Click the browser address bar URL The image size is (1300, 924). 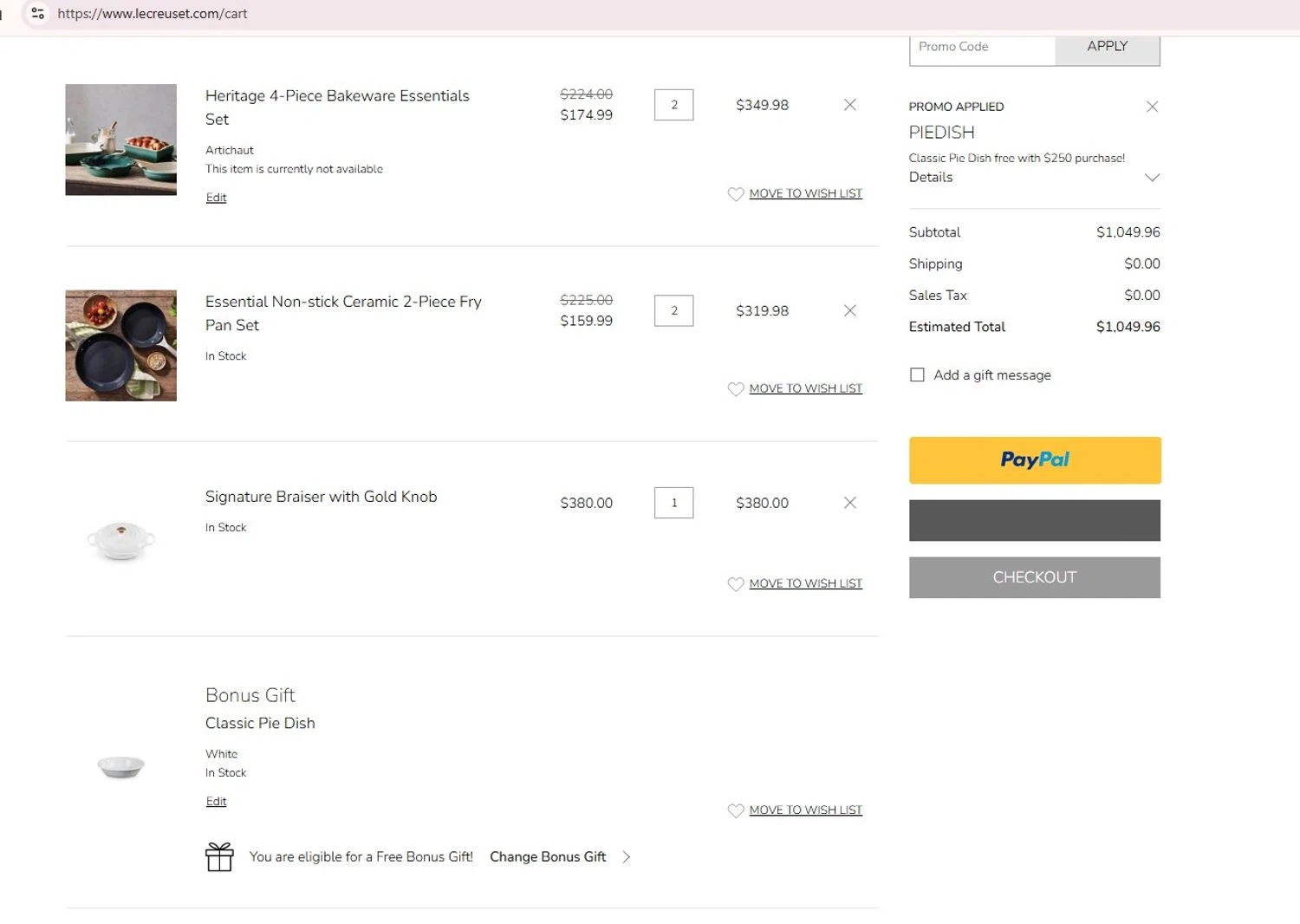click(x=153, y=14)
